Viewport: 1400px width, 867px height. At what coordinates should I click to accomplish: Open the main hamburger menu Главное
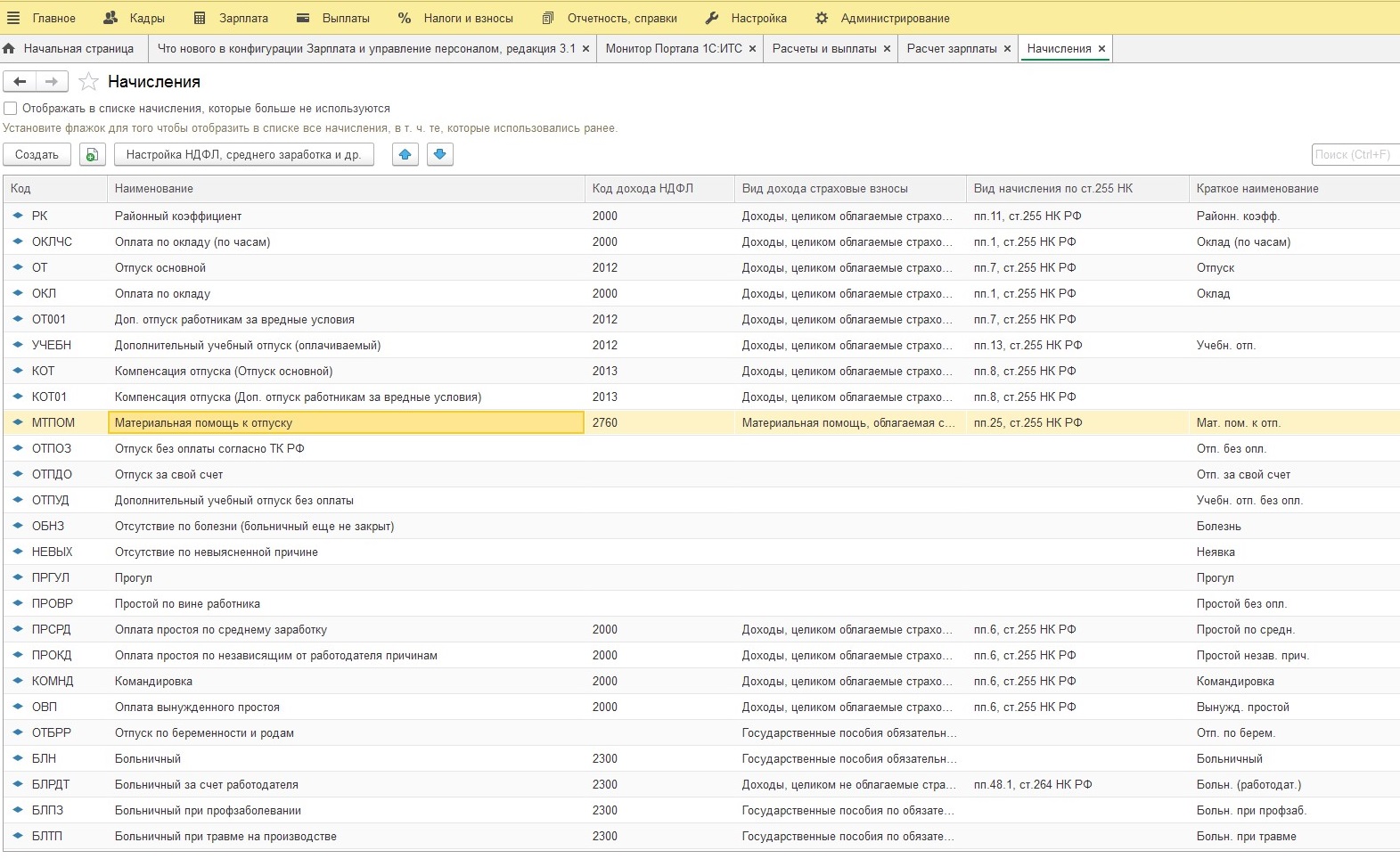click(41, 18)
